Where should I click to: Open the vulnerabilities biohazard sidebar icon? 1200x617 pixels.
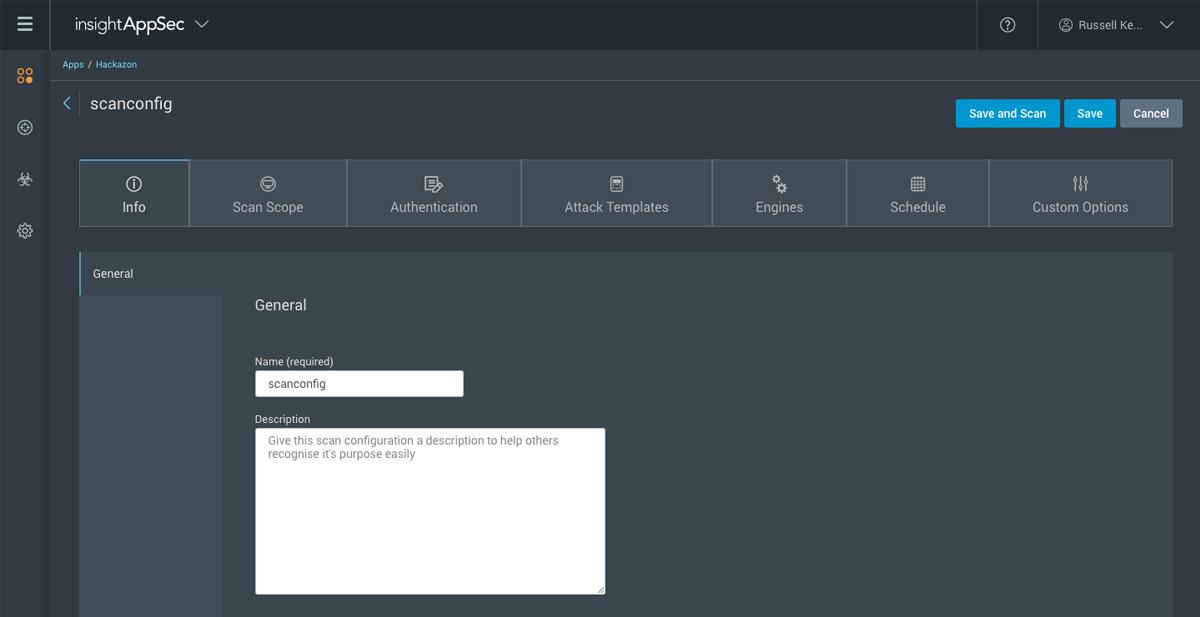pyautogui.click(x=25, y=180)
